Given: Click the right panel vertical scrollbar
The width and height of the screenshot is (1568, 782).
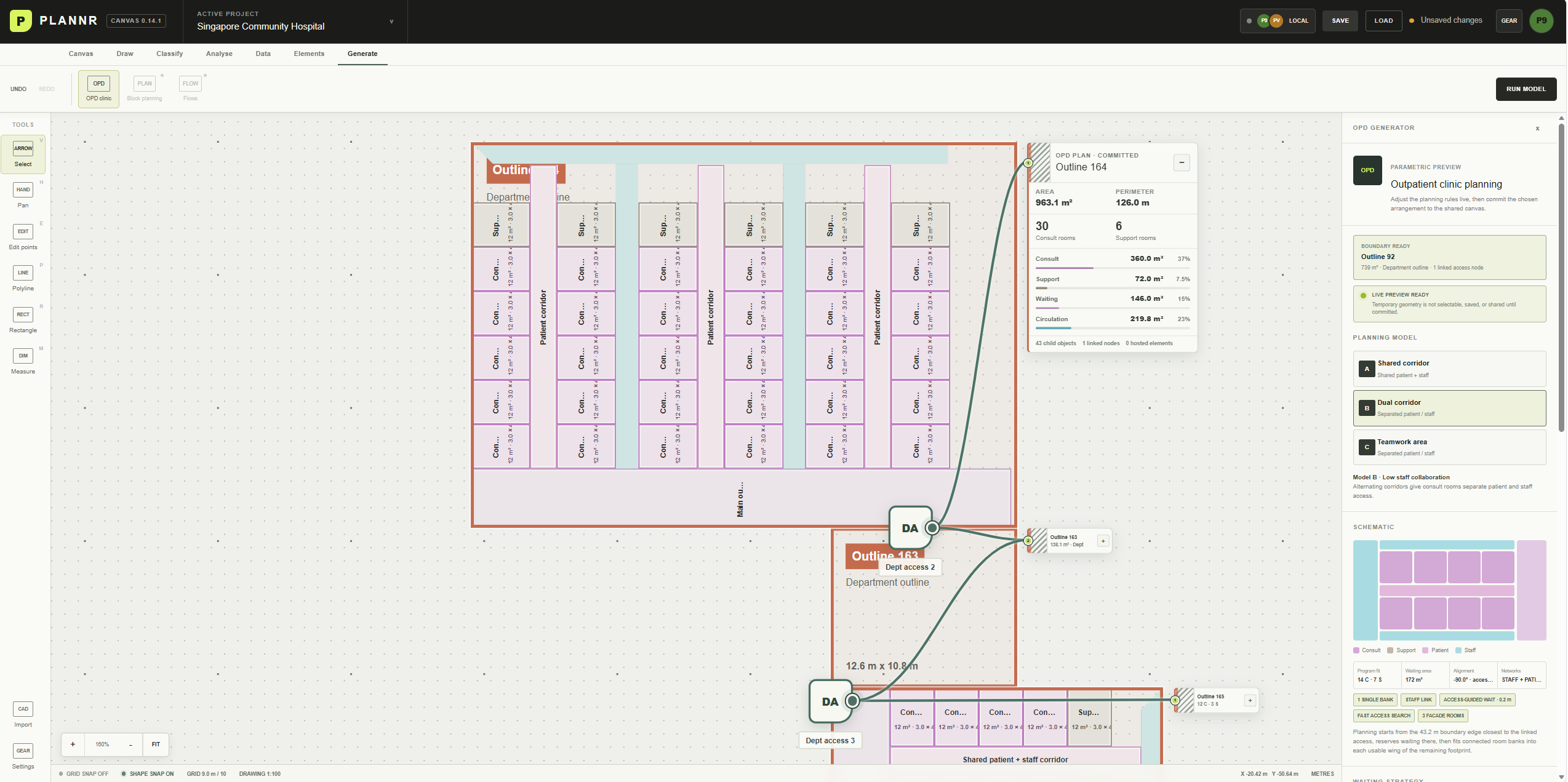Looking at the screenshot, I should pyautogui.click(x=1562, y=277).
